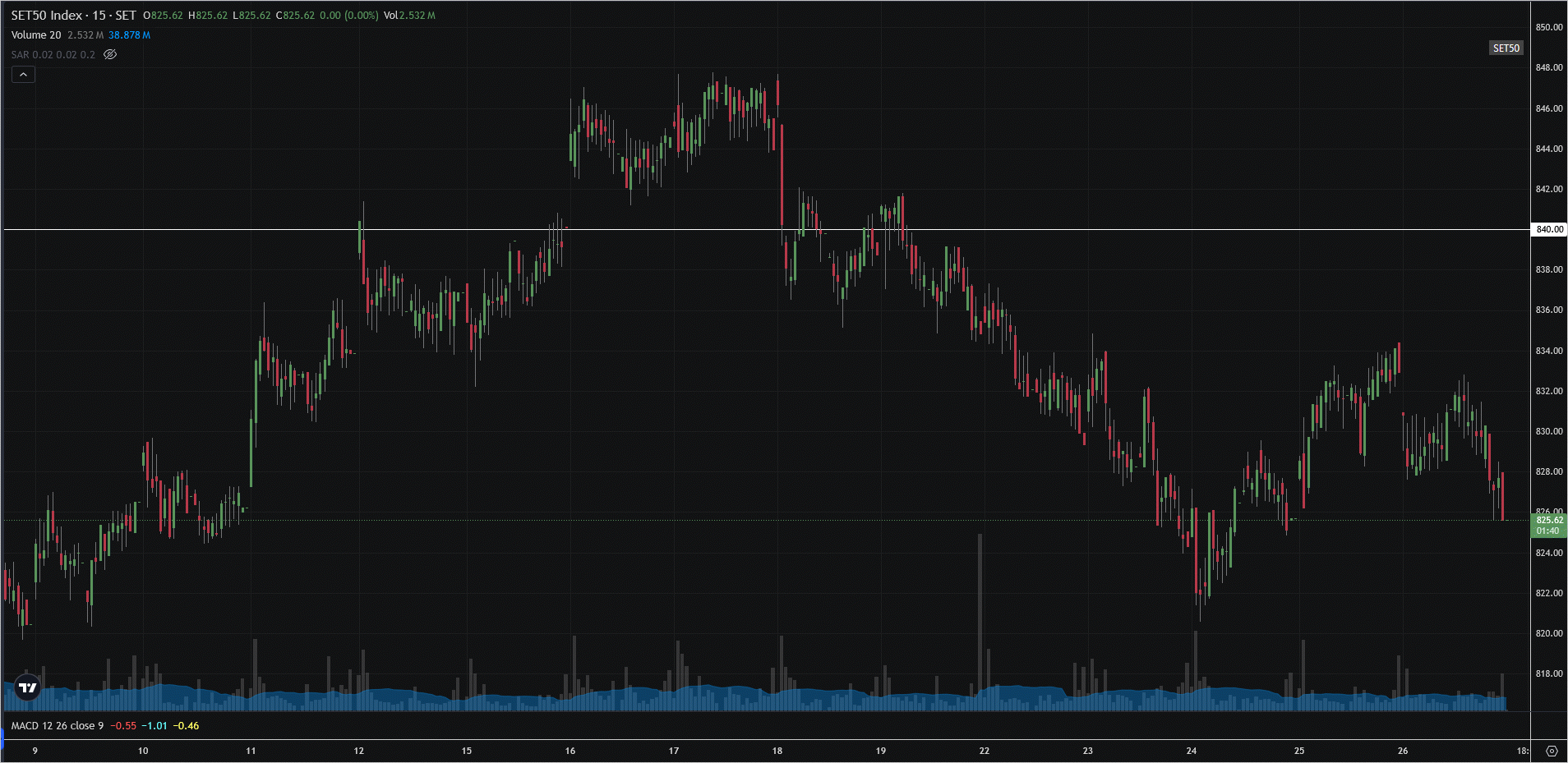Click the blue Volume MA value 38.878 M
Image resolution: width=1568 pixels, height=763 pixels.
coord(129,35)
